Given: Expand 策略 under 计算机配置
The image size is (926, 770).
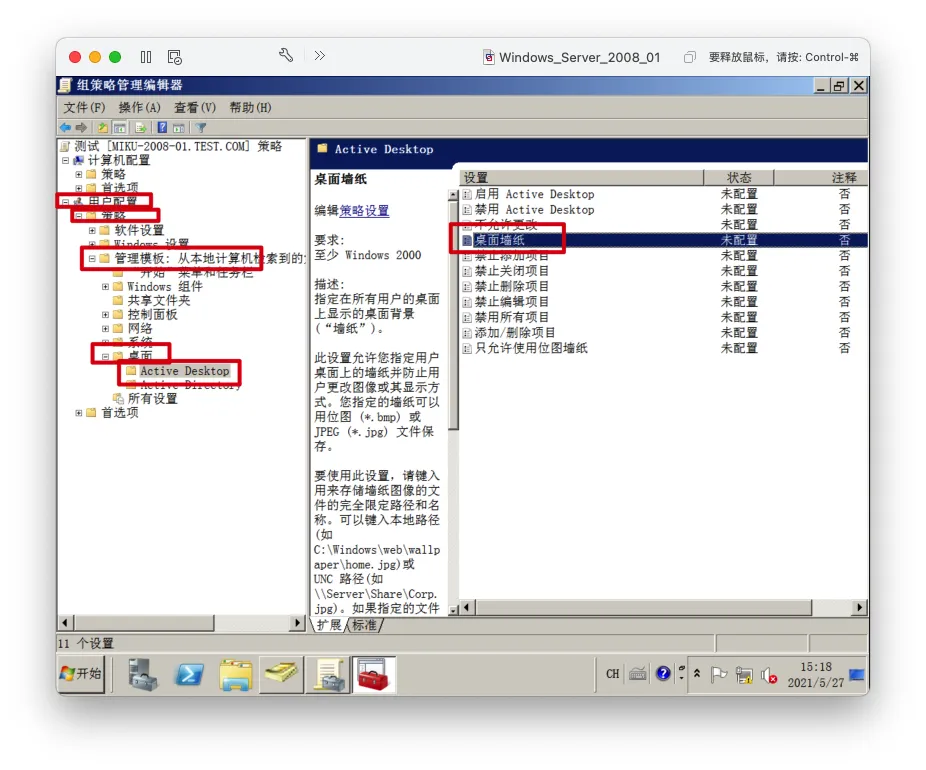Looking at the screenshot, I should pos(79,174).
